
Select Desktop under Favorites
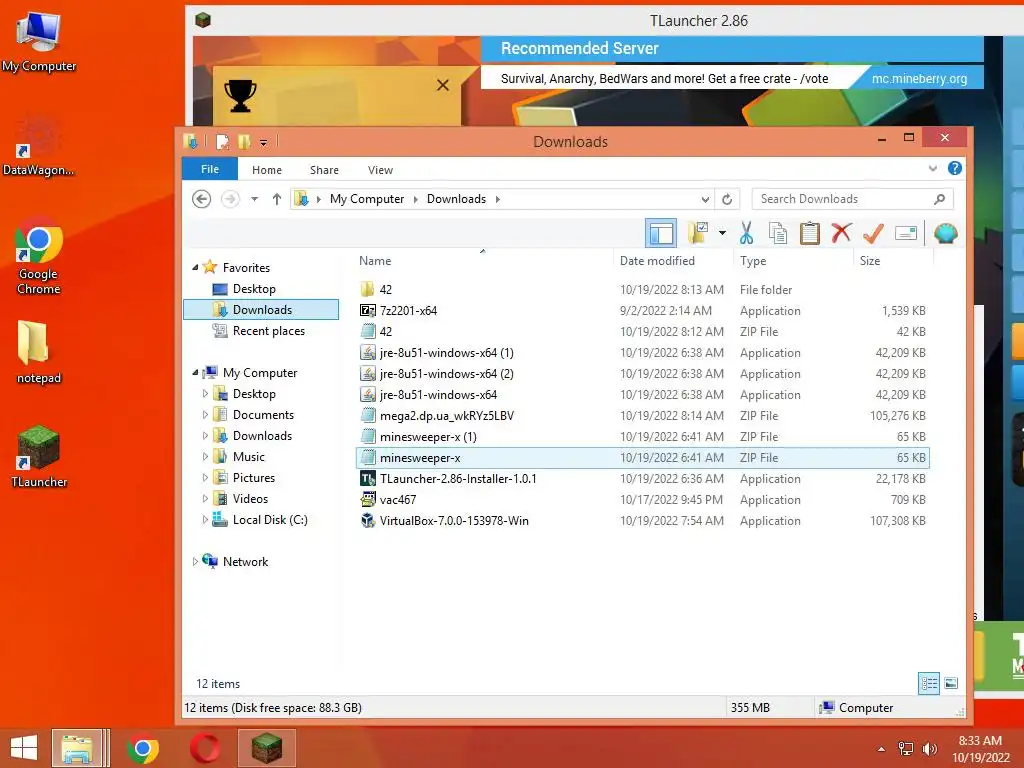click(x=254, y=289)
